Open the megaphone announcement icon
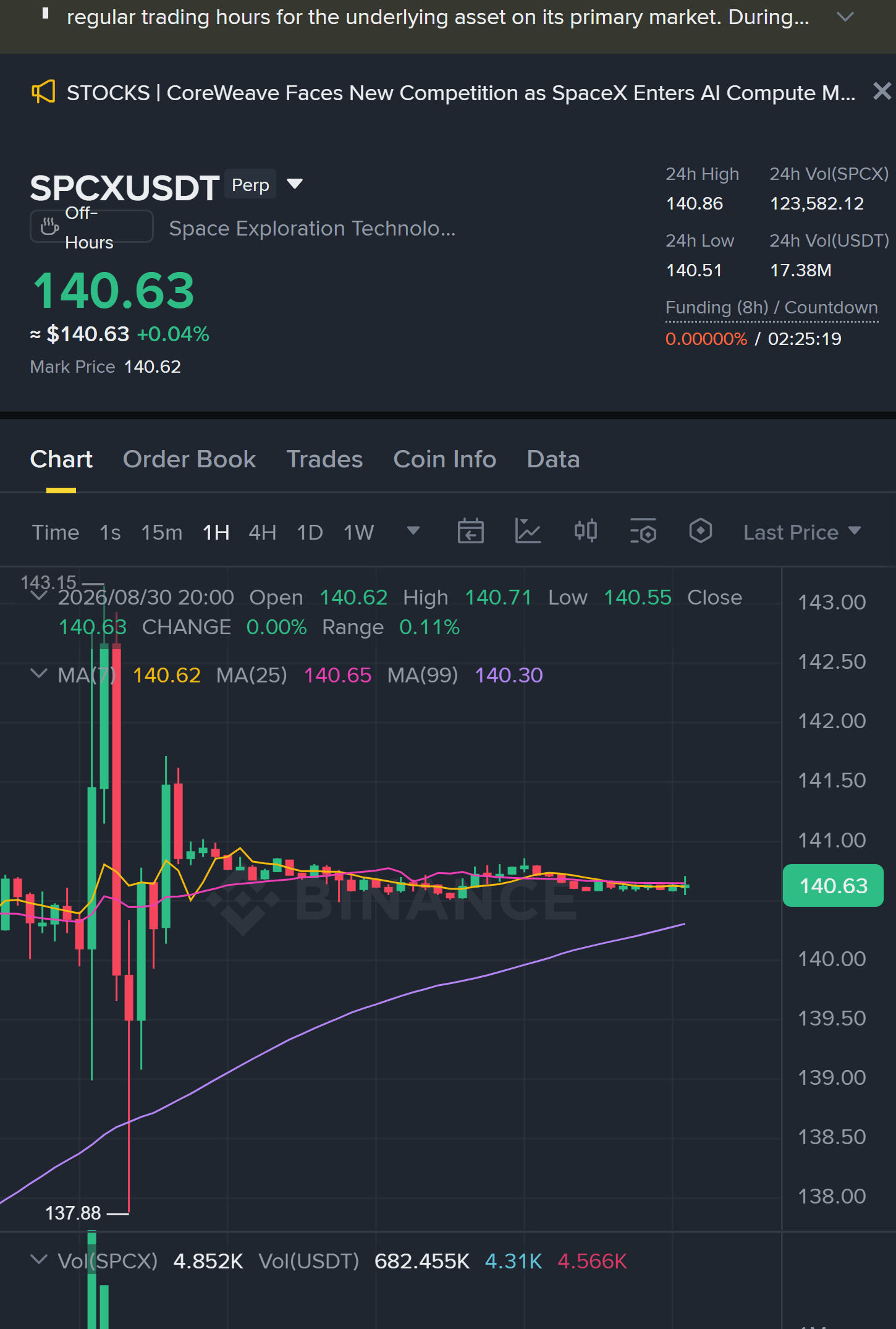 (43, 92)
